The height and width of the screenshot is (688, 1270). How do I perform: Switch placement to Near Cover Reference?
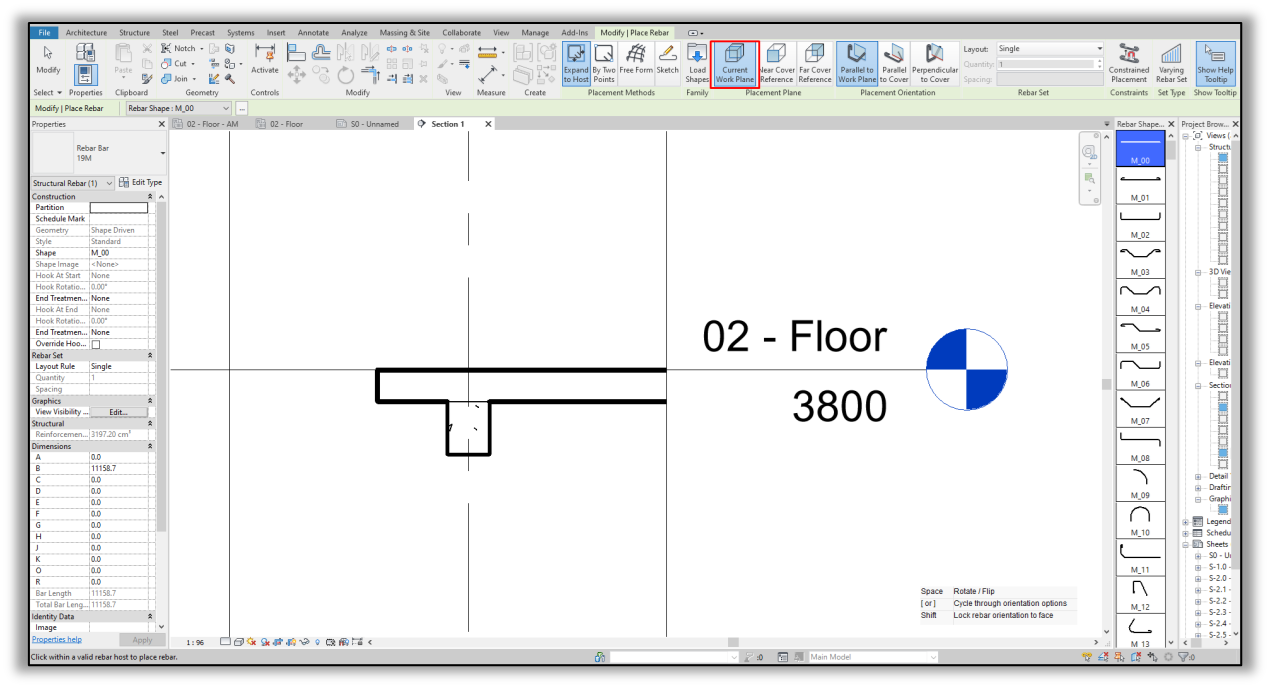point(777,63)
